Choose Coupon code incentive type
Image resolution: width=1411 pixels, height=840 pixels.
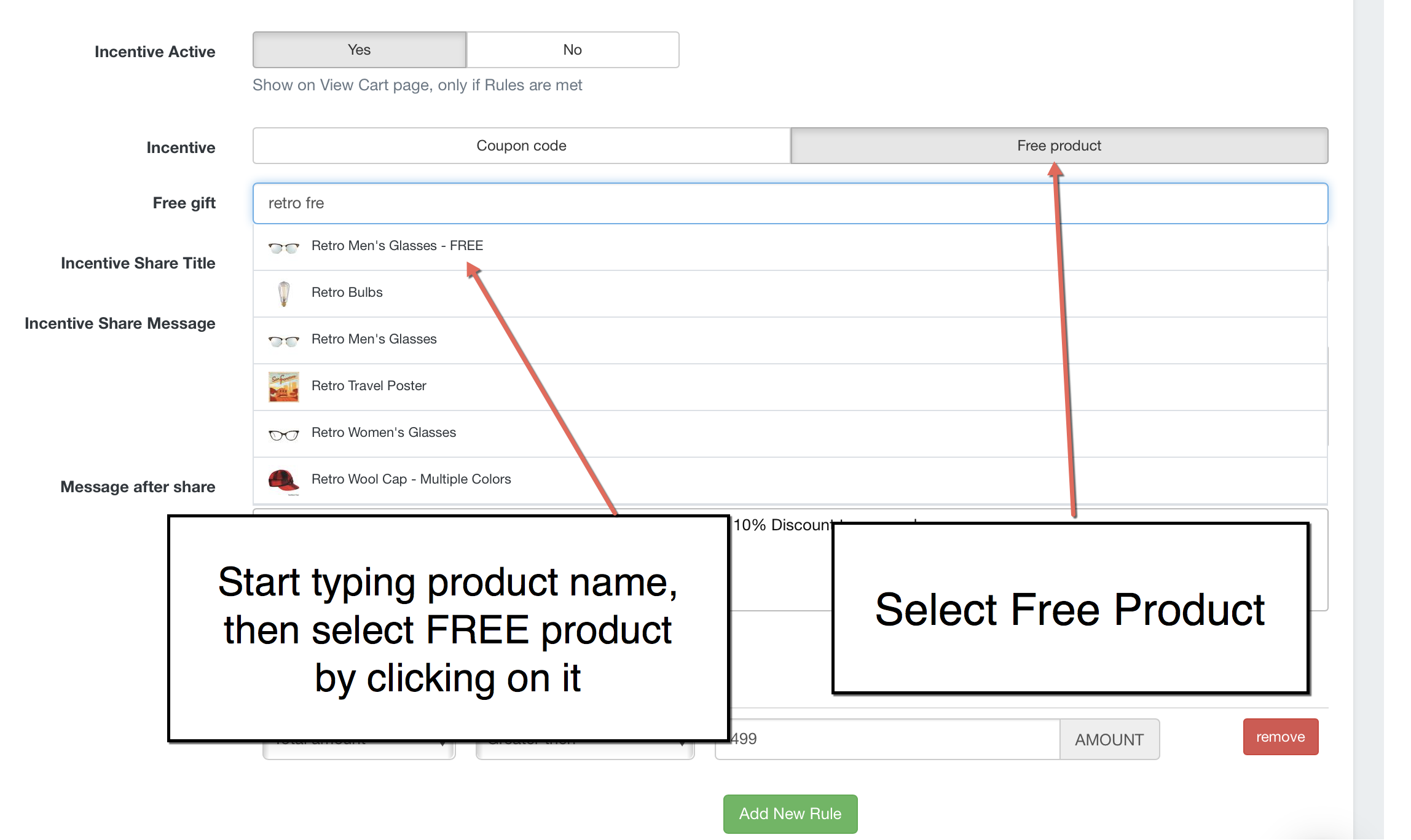(x=521, y=146)
